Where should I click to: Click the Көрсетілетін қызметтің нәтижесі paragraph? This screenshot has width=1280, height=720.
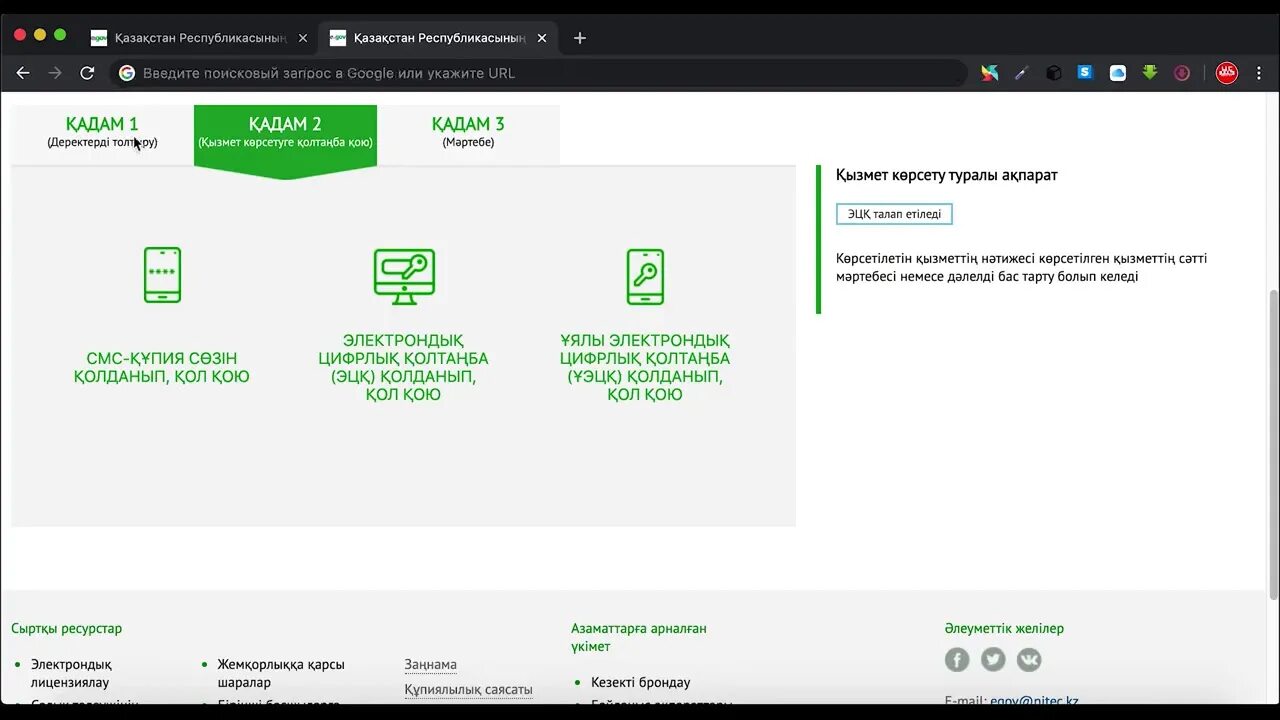[x=1022, y=267]
